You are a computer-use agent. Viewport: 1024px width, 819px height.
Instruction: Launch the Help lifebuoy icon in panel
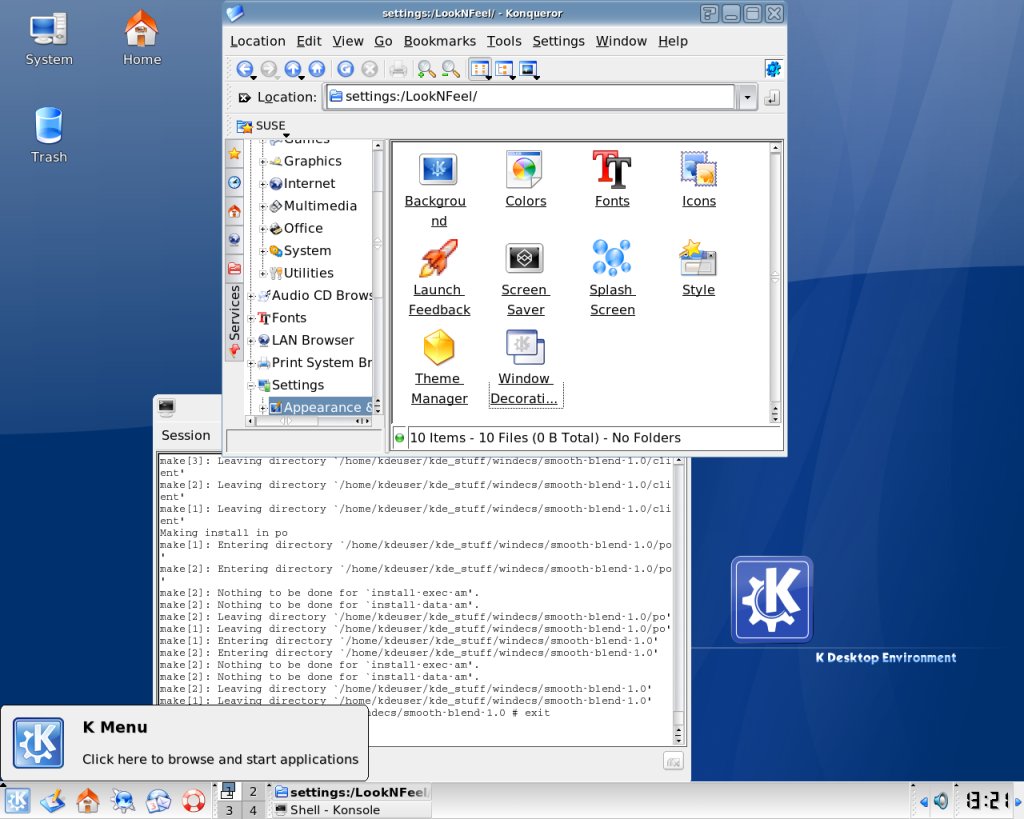193,800
